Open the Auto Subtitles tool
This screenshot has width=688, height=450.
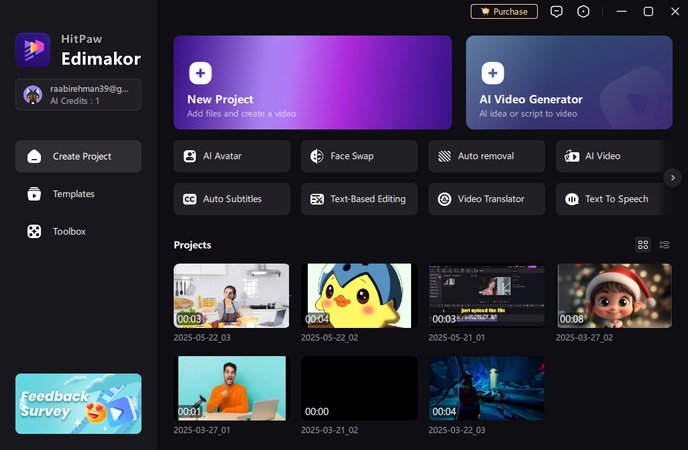pyautogui.click(x=232, y=199)
